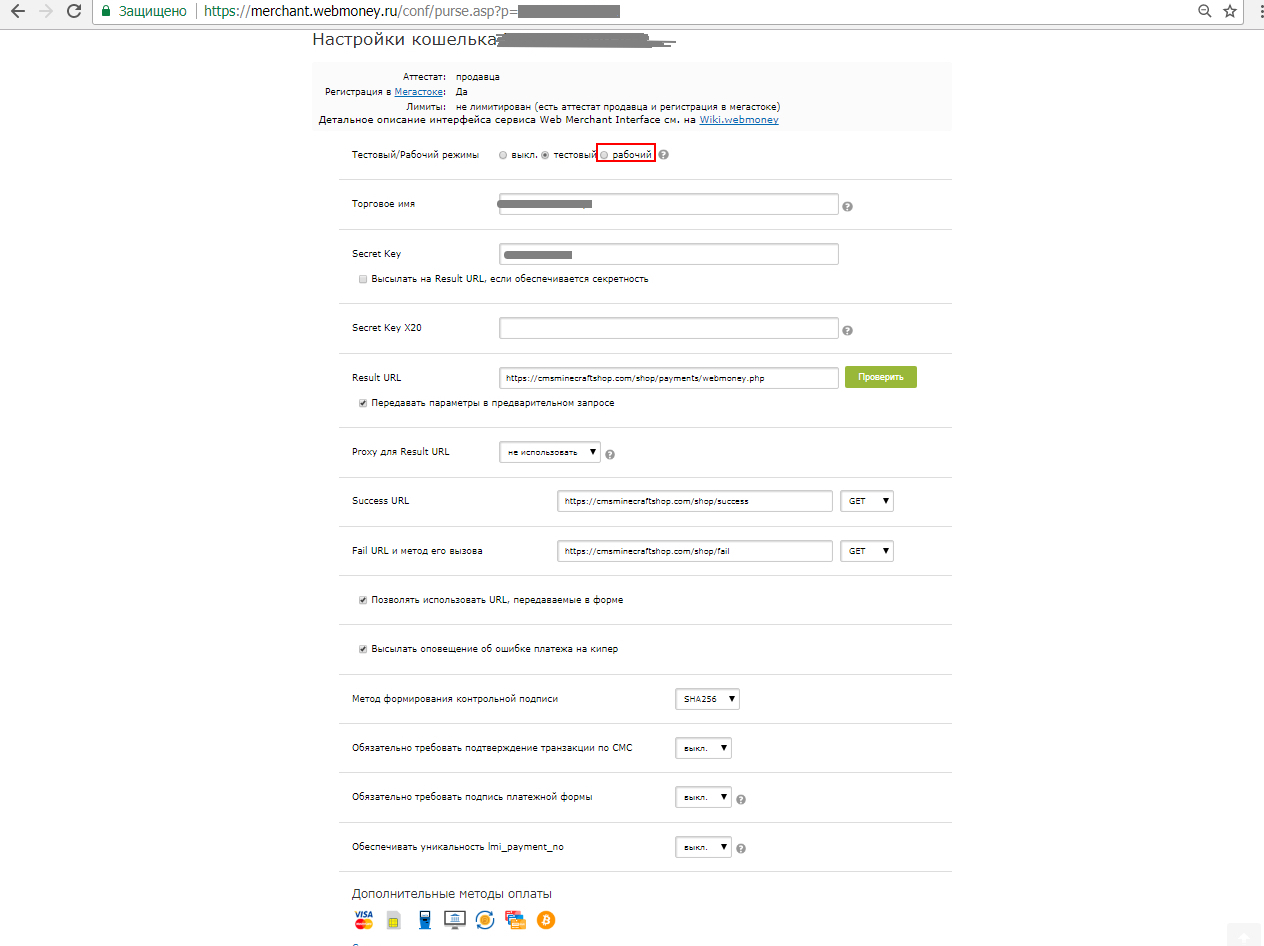
Task: Open the 'Proxy для Result URL' dropdown
Action: point(550,452)
